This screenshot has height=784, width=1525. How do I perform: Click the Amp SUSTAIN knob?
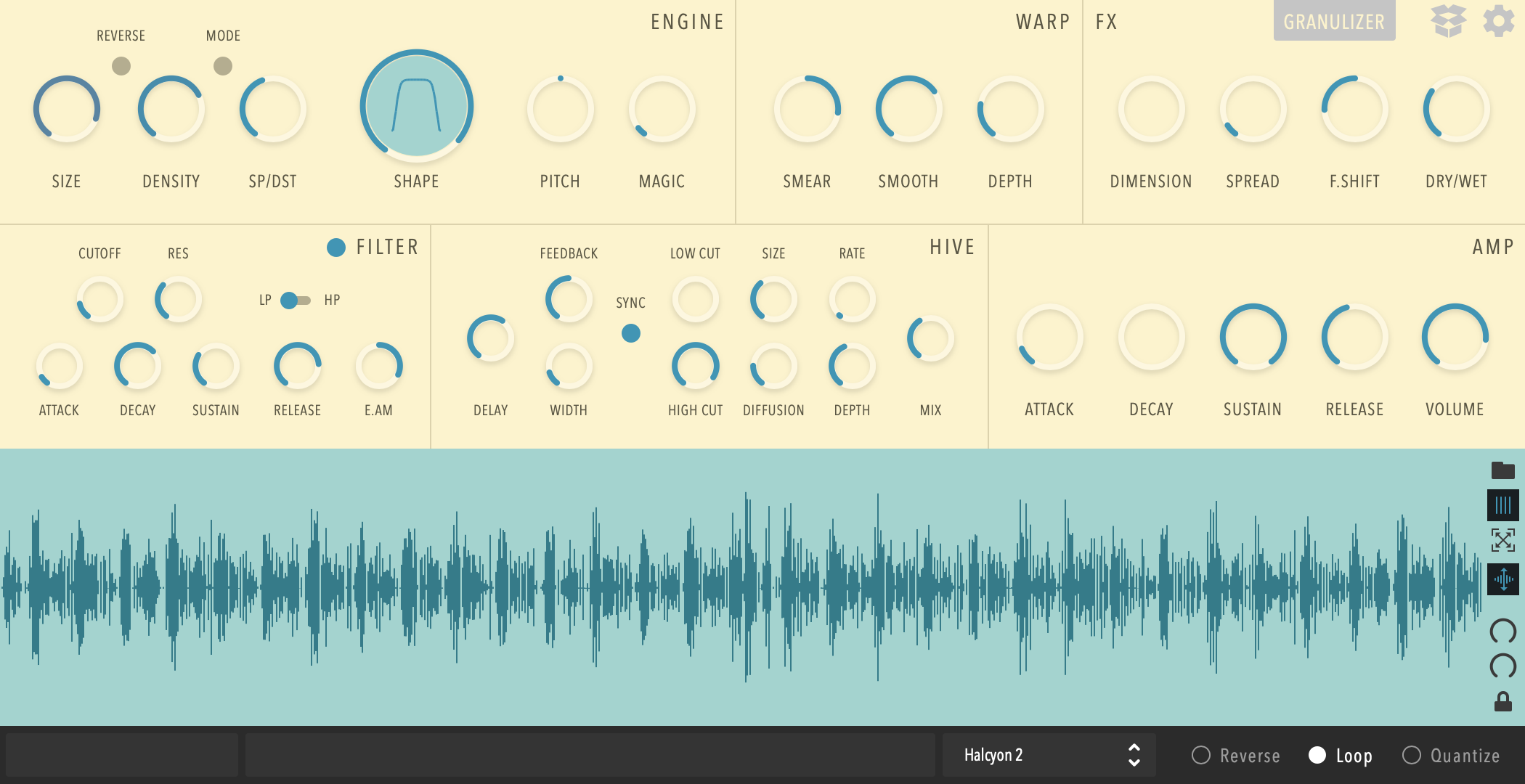point(1253,338)
